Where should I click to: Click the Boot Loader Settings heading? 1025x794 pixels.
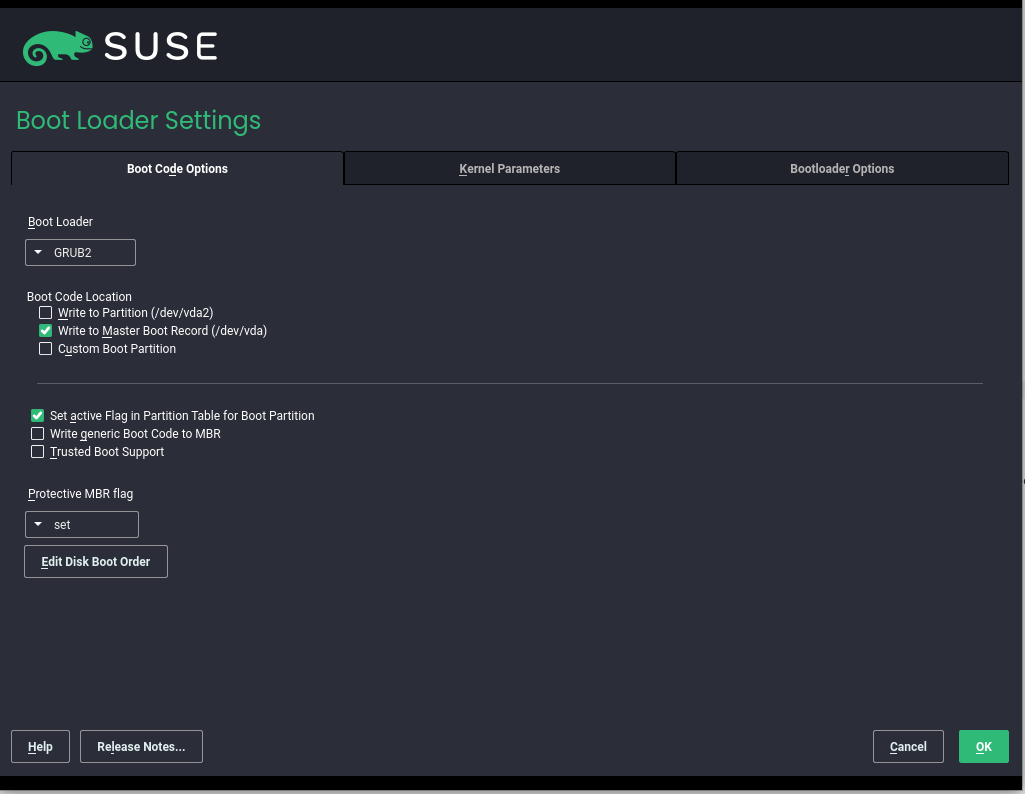[x=139, y=121]
